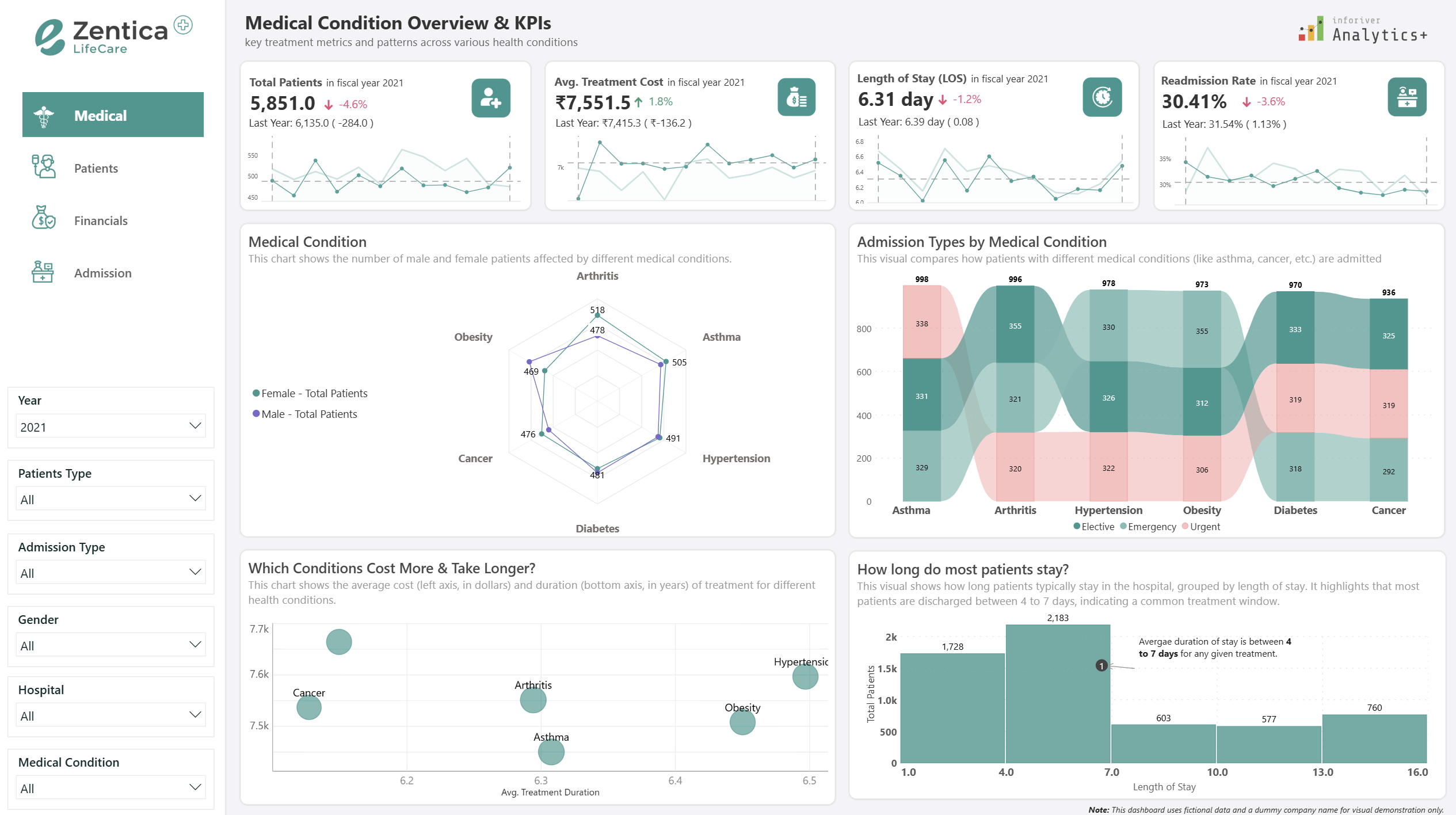Toggle Female - Total Patients legend item
Screen dimensions: 1456x815
tap(314, 393)
